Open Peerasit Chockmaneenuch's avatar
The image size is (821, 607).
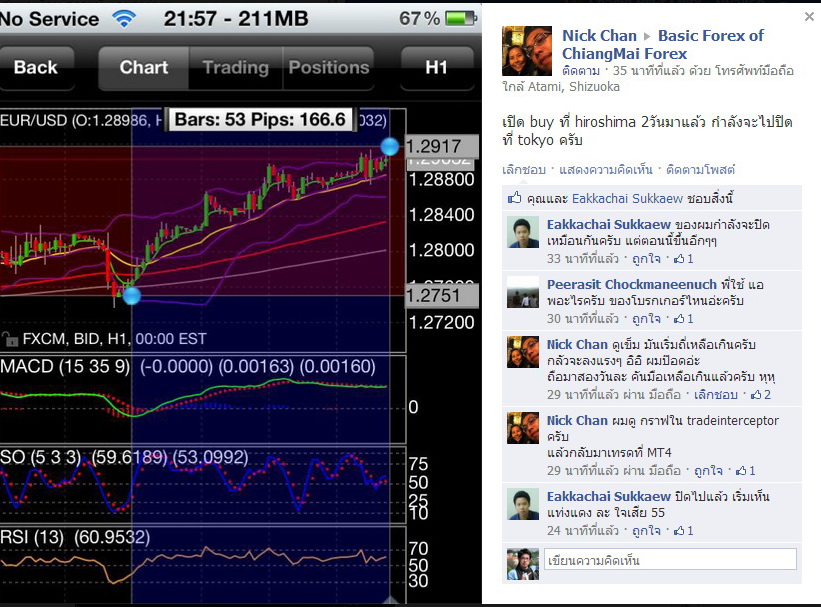(523, 292)
